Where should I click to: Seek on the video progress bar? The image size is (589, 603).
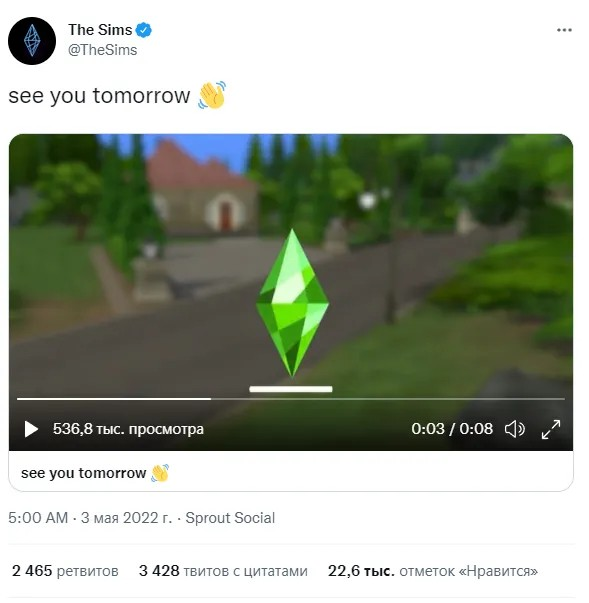tap(291, 399)
